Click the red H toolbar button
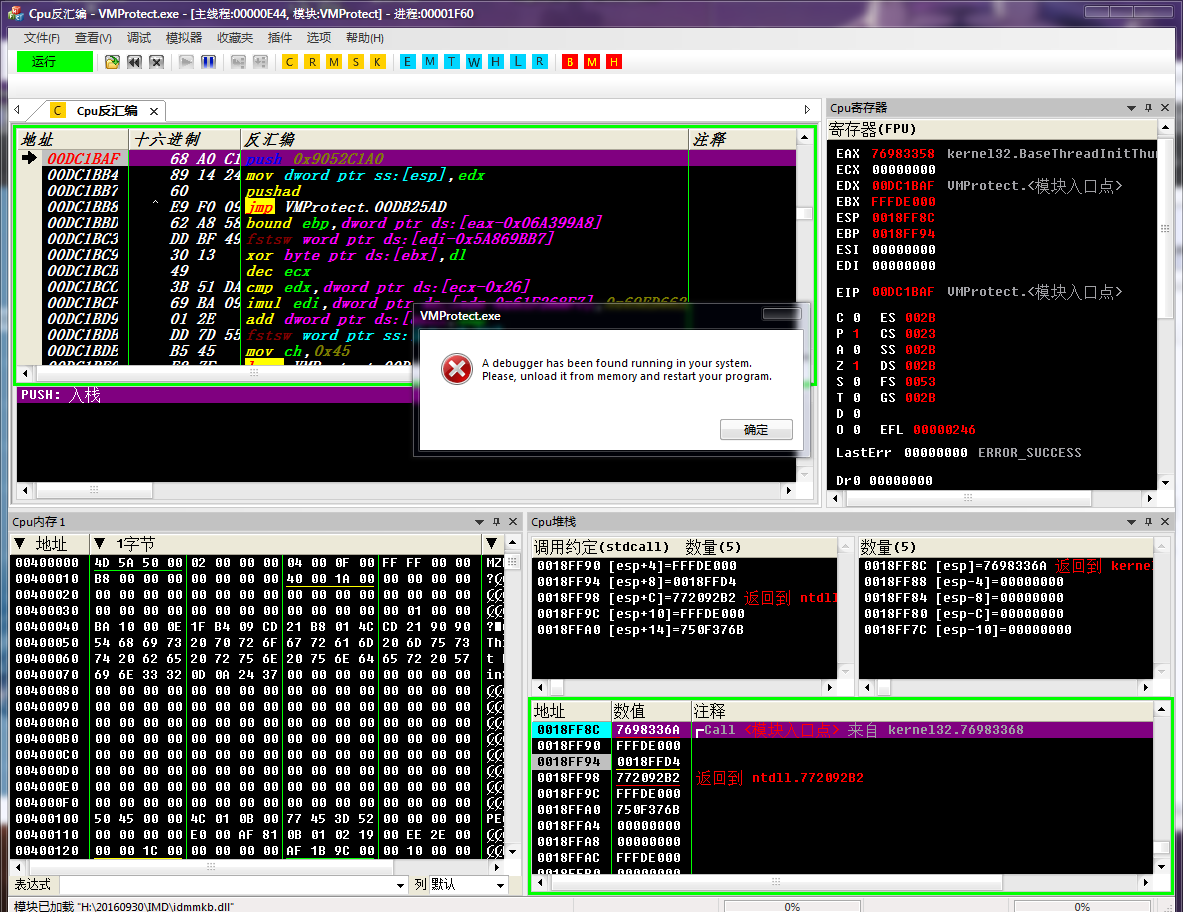 click(614, 62)
